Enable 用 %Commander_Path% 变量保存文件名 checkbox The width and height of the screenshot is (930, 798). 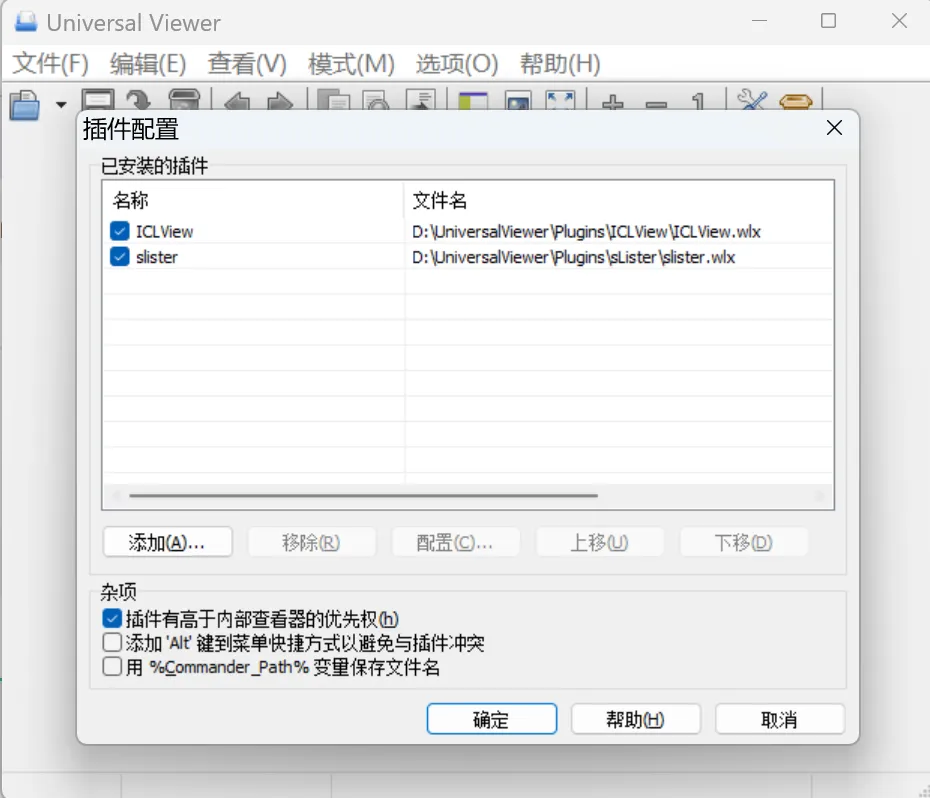tap(112, 666)
